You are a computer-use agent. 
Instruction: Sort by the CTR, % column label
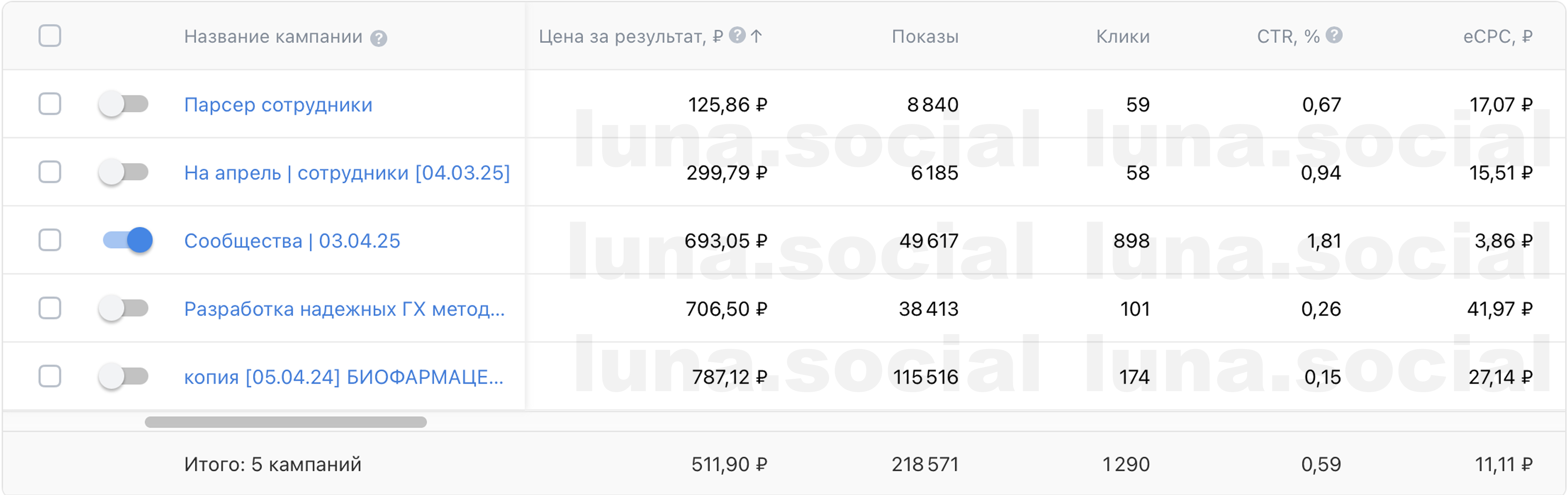pos(1288,37)
